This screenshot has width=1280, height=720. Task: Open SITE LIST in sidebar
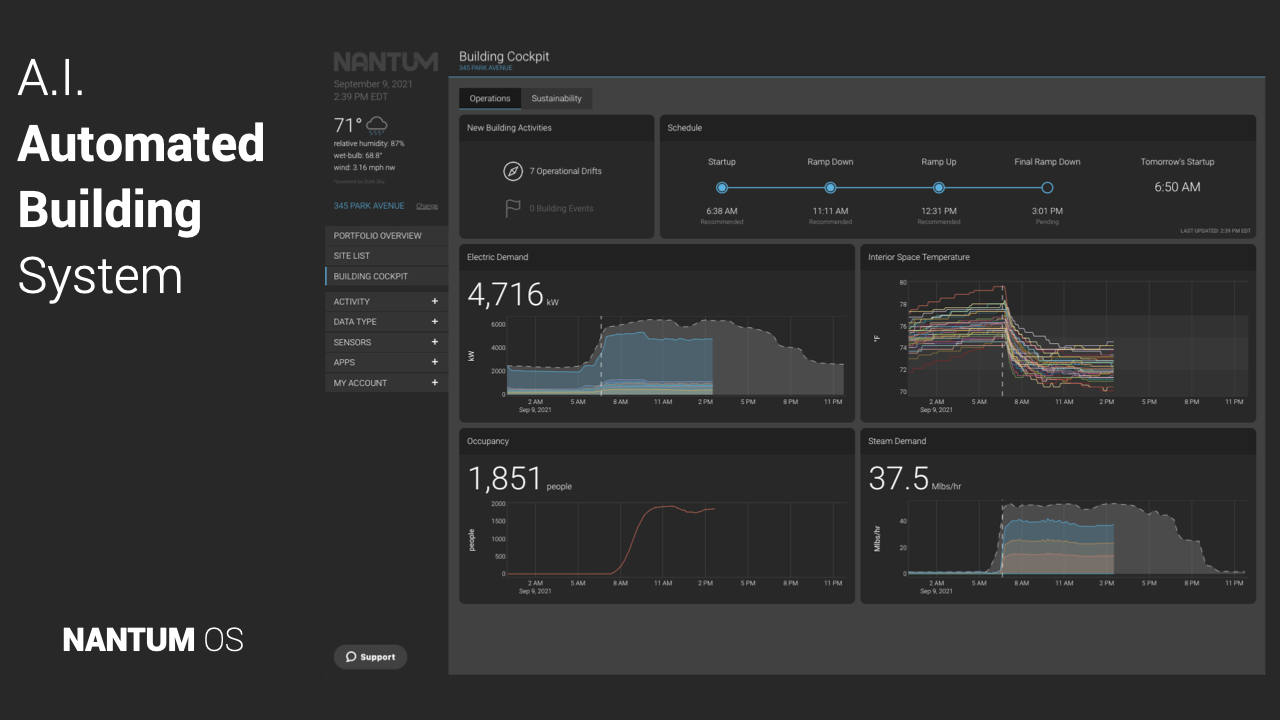coord(386,256)
